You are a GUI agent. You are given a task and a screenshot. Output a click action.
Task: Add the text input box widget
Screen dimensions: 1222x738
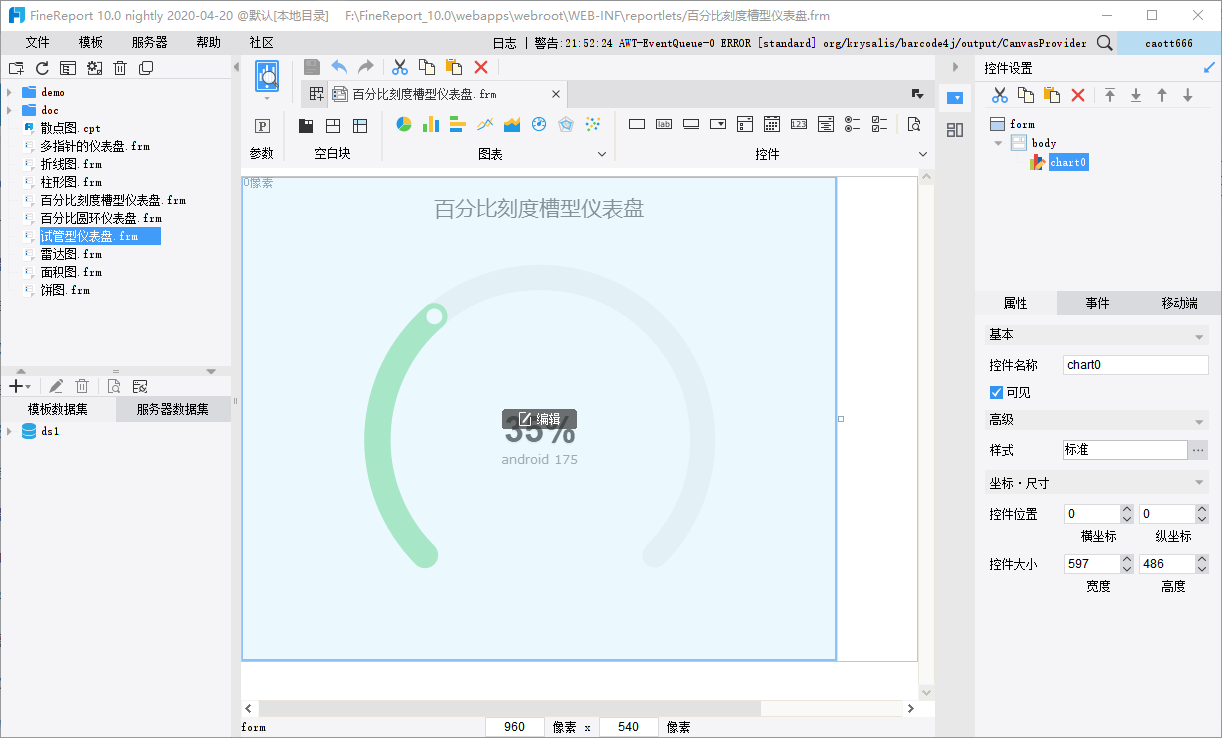637,125
